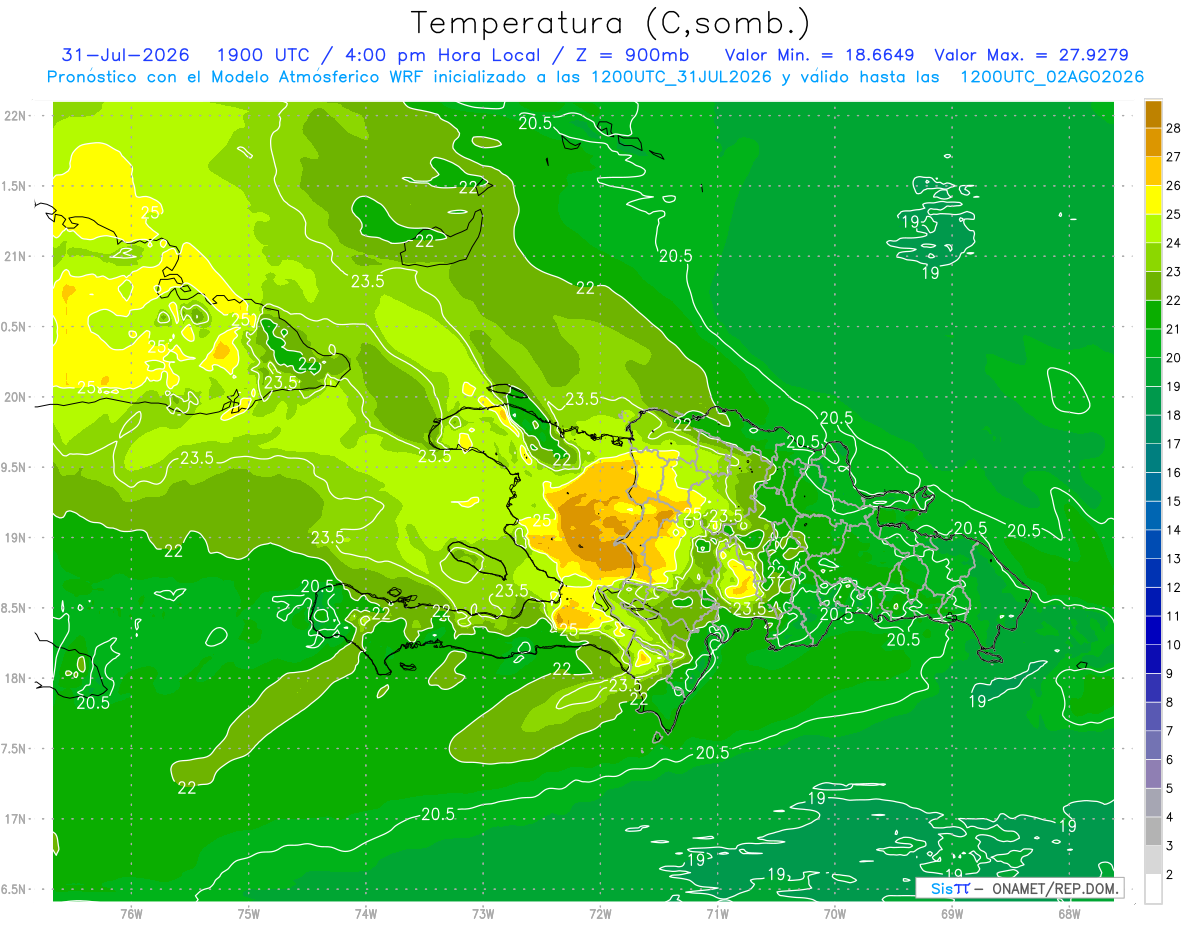Click the colorbar label "26"

(1174, 186)
